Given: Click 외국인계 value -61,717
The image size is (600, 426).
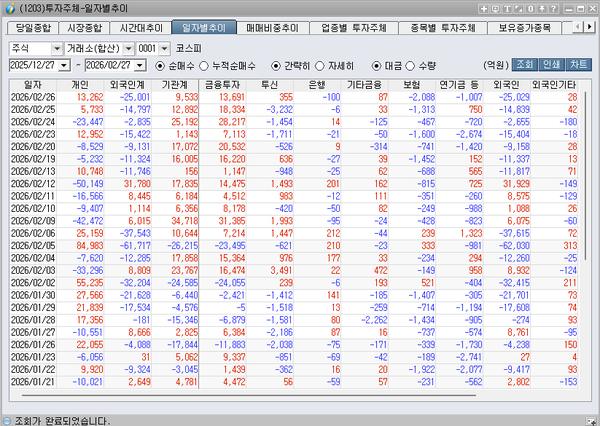Looking at the screenshot, I should 135,246.
